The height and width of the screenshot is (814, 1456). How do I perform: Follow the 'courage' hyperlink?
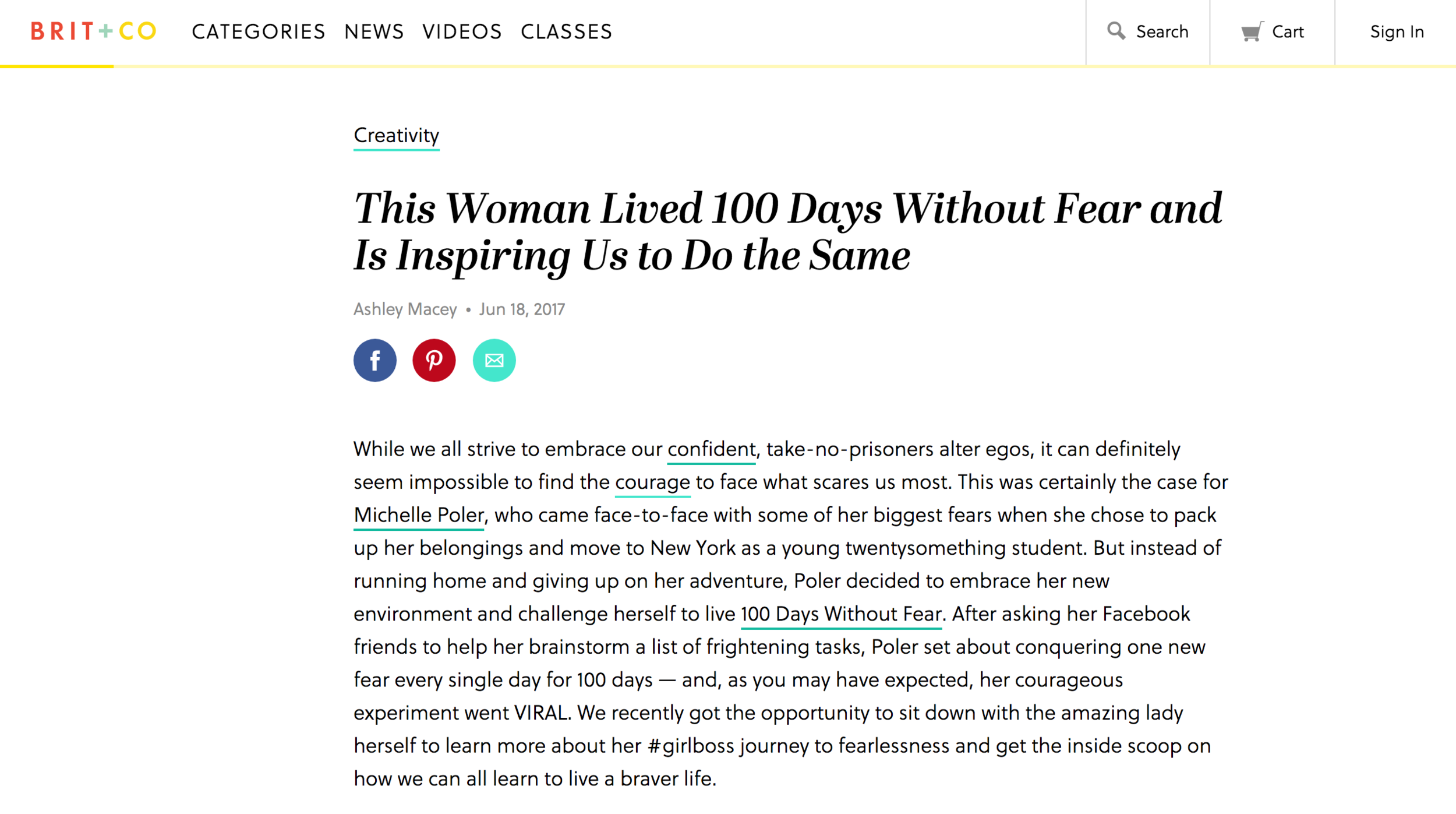[652, 482]
